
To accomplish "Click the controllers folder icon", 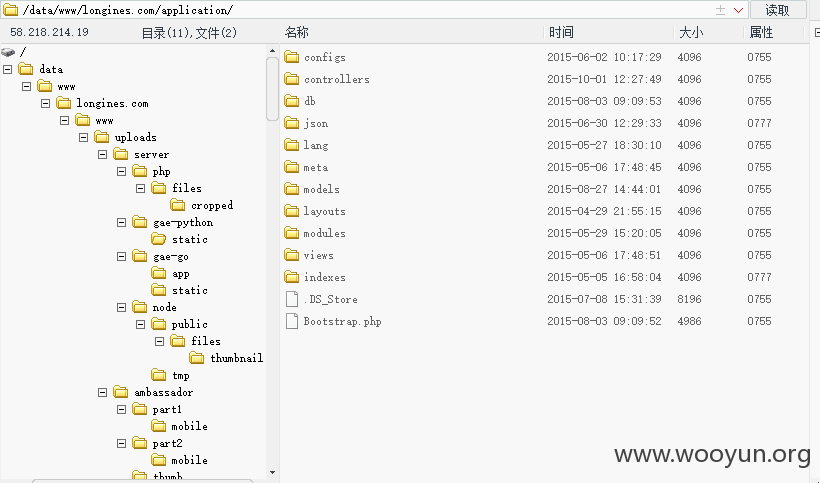I will click(x=292, y=79).
